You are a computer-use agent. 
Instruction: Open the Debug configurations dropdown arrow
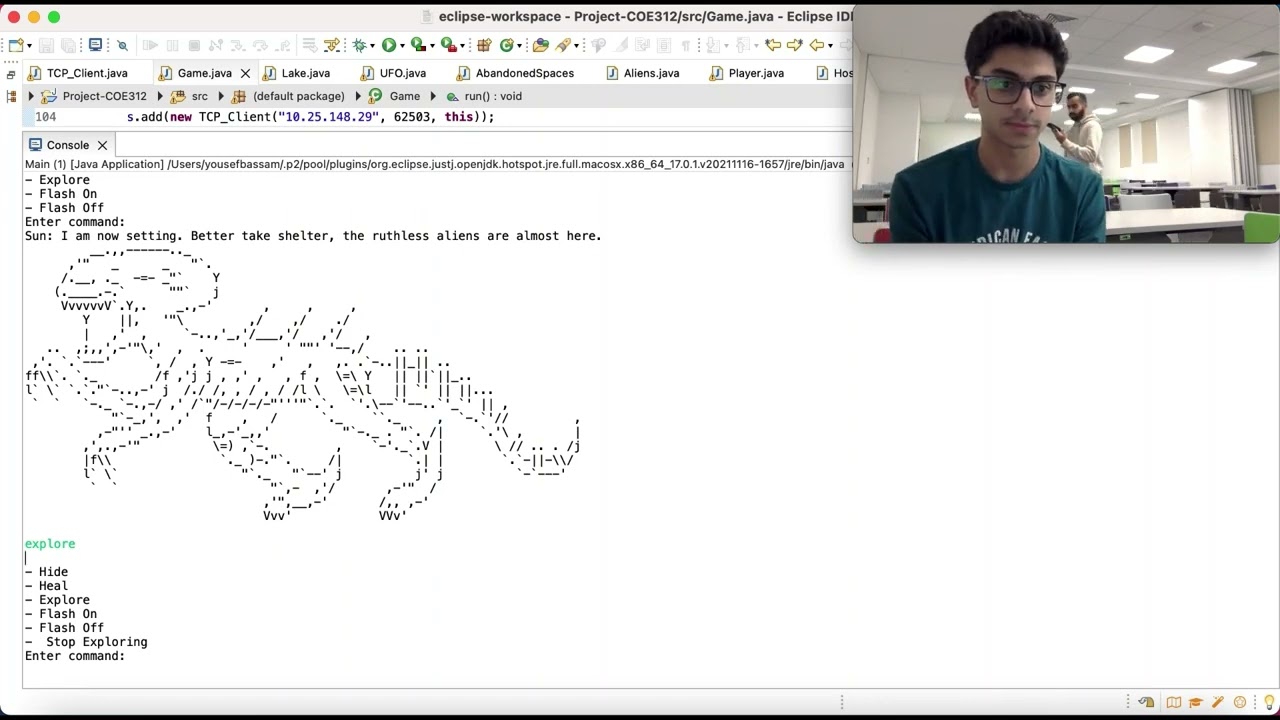[372, 45]
